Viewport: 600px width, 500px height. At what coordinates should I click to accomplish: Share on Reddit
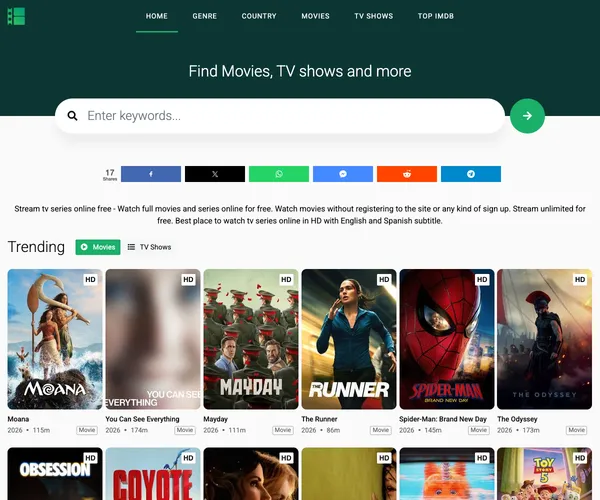click(407, 174)
